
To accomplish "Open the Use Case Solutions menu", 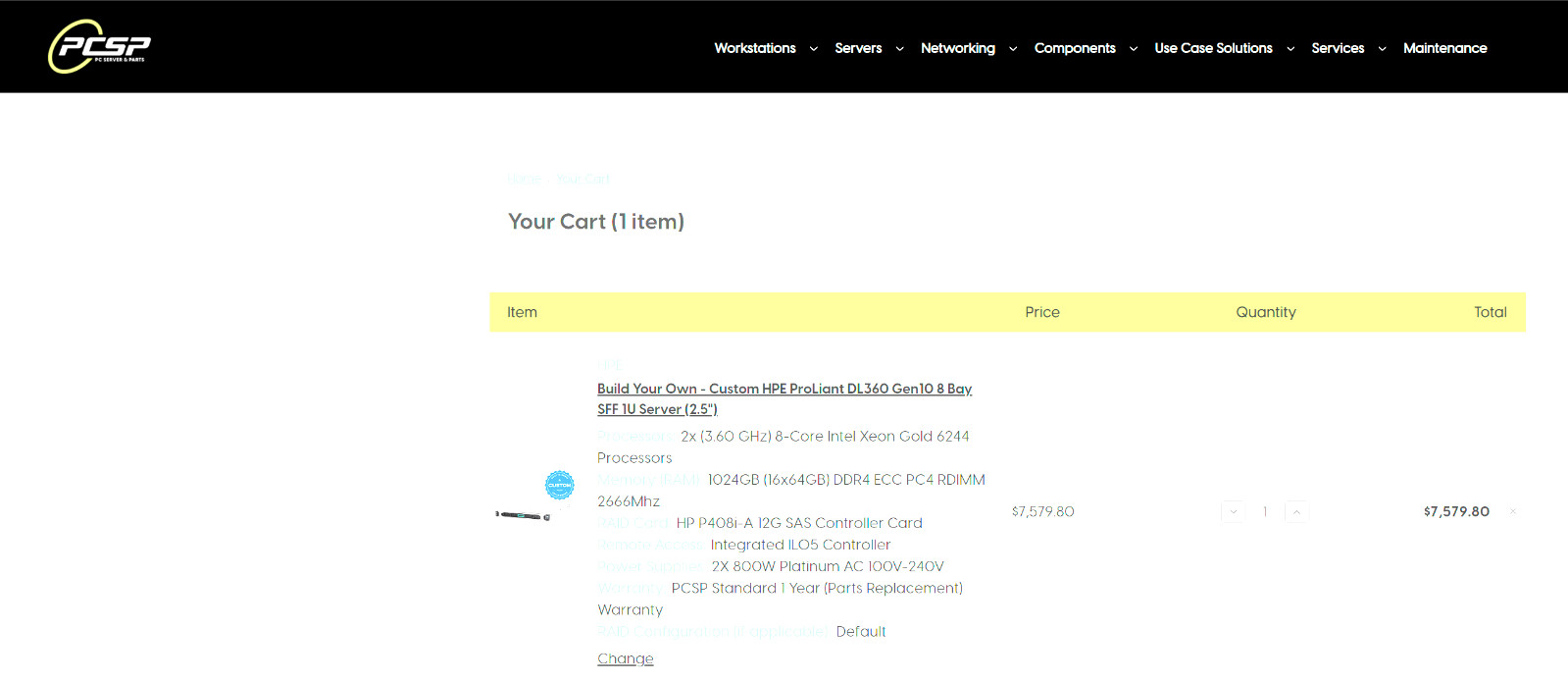I will coord(1213,48).
